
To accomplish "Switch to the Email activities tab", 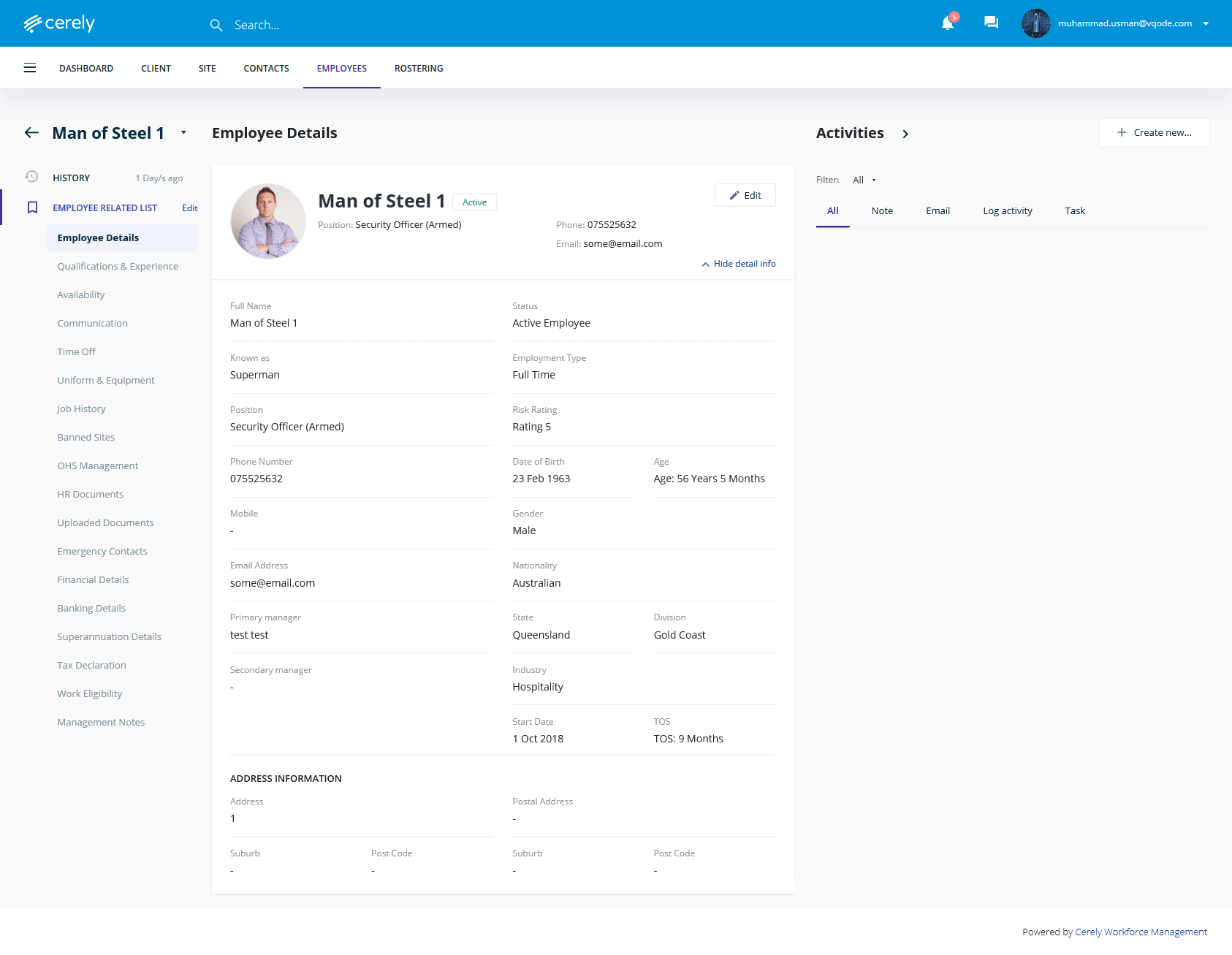I will pos(938,210).
